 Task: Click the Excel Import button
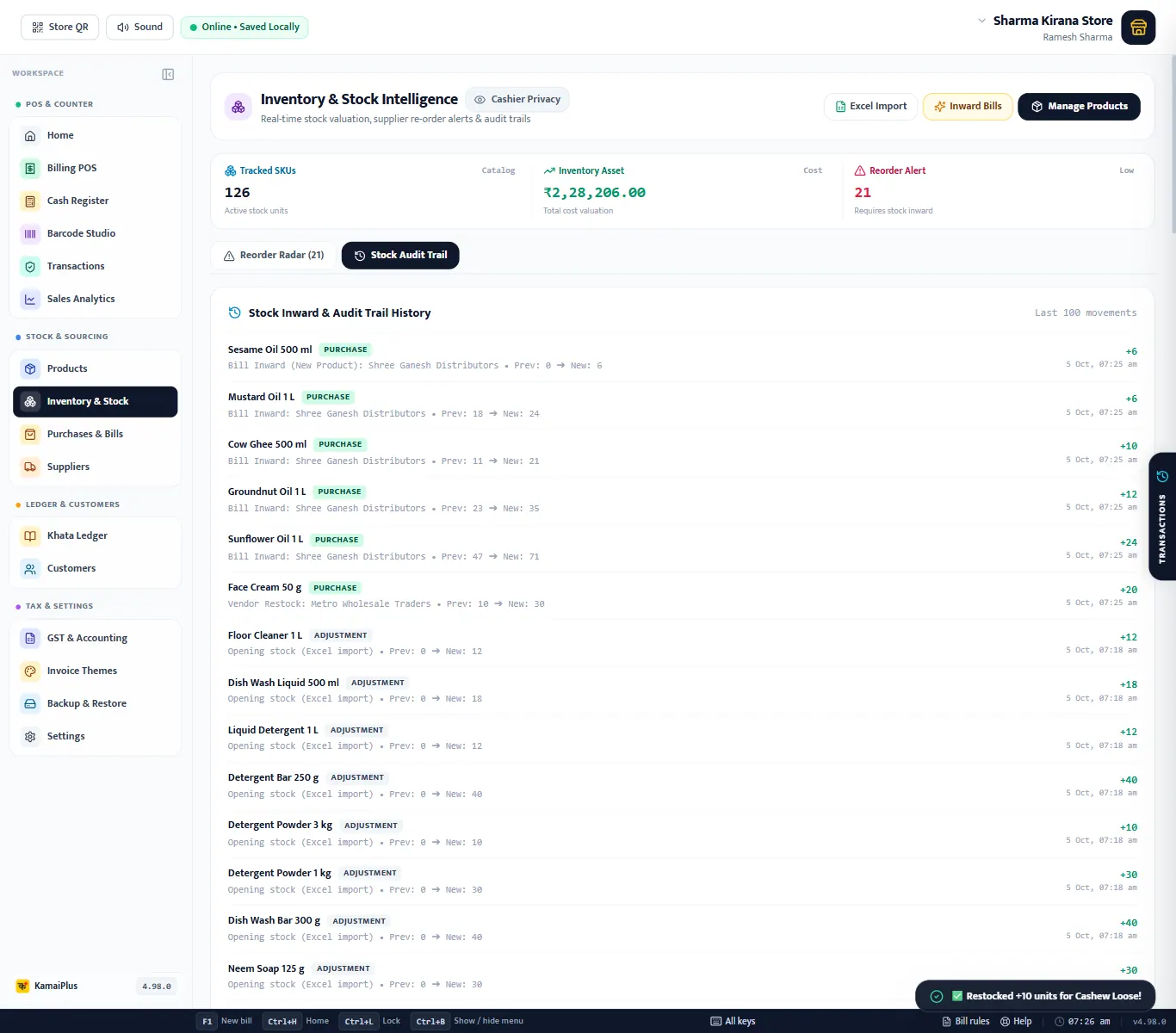[x=870, y=107]
